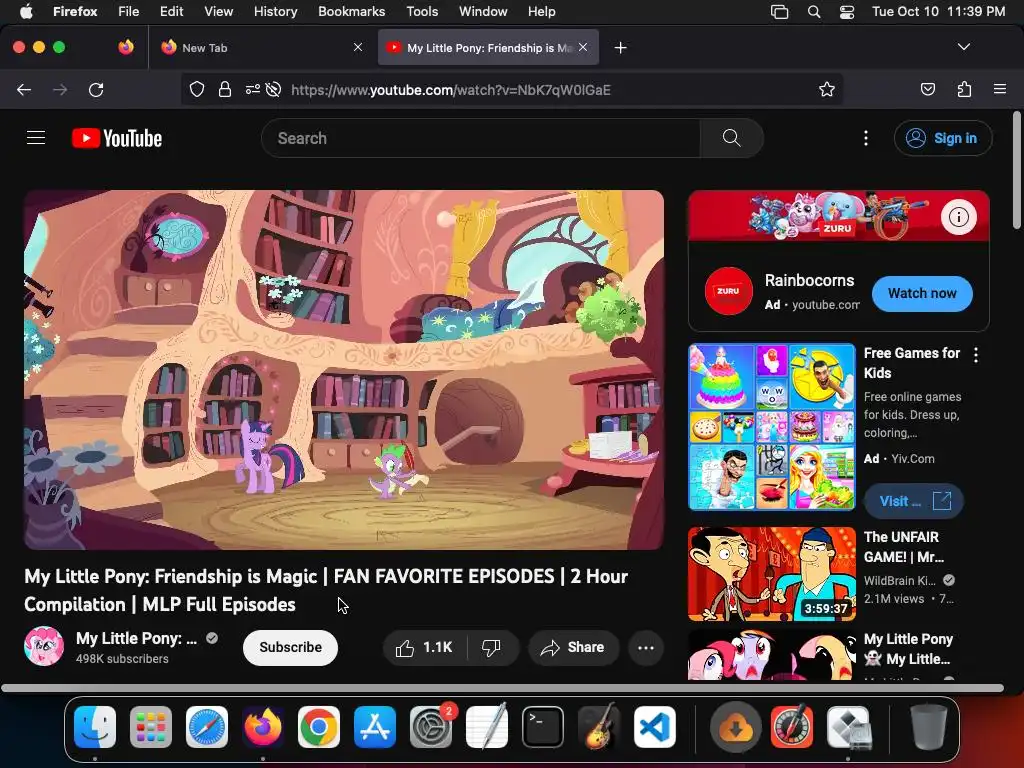The width and height of the screenshot is (1024, 768).
Task: Open the File menu
Action: click(x=129, y=11)
